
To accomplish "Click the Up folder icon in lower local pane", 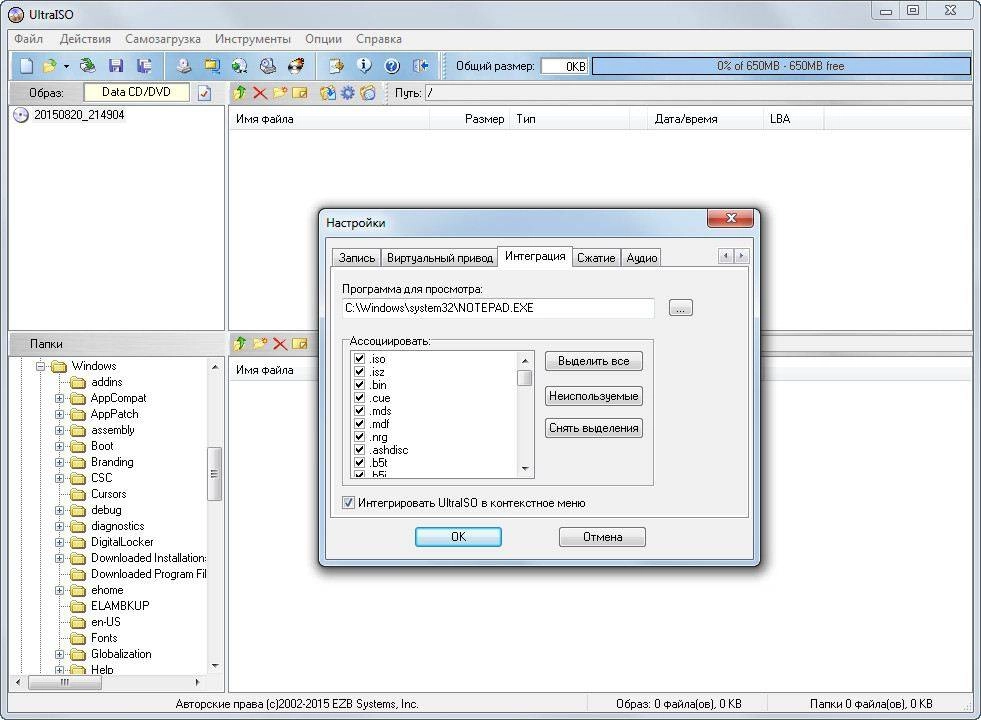I will (x=240, y=343).
